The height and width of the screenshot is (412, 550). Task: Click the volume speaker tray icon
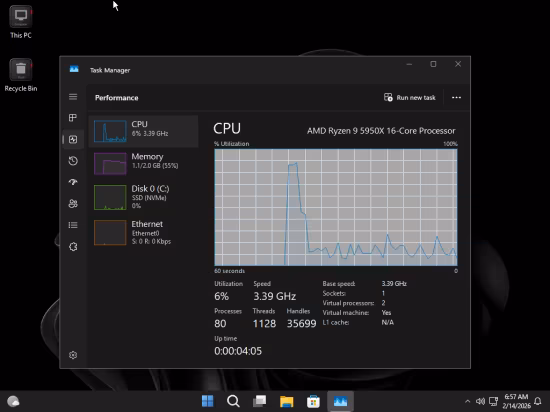480,401
